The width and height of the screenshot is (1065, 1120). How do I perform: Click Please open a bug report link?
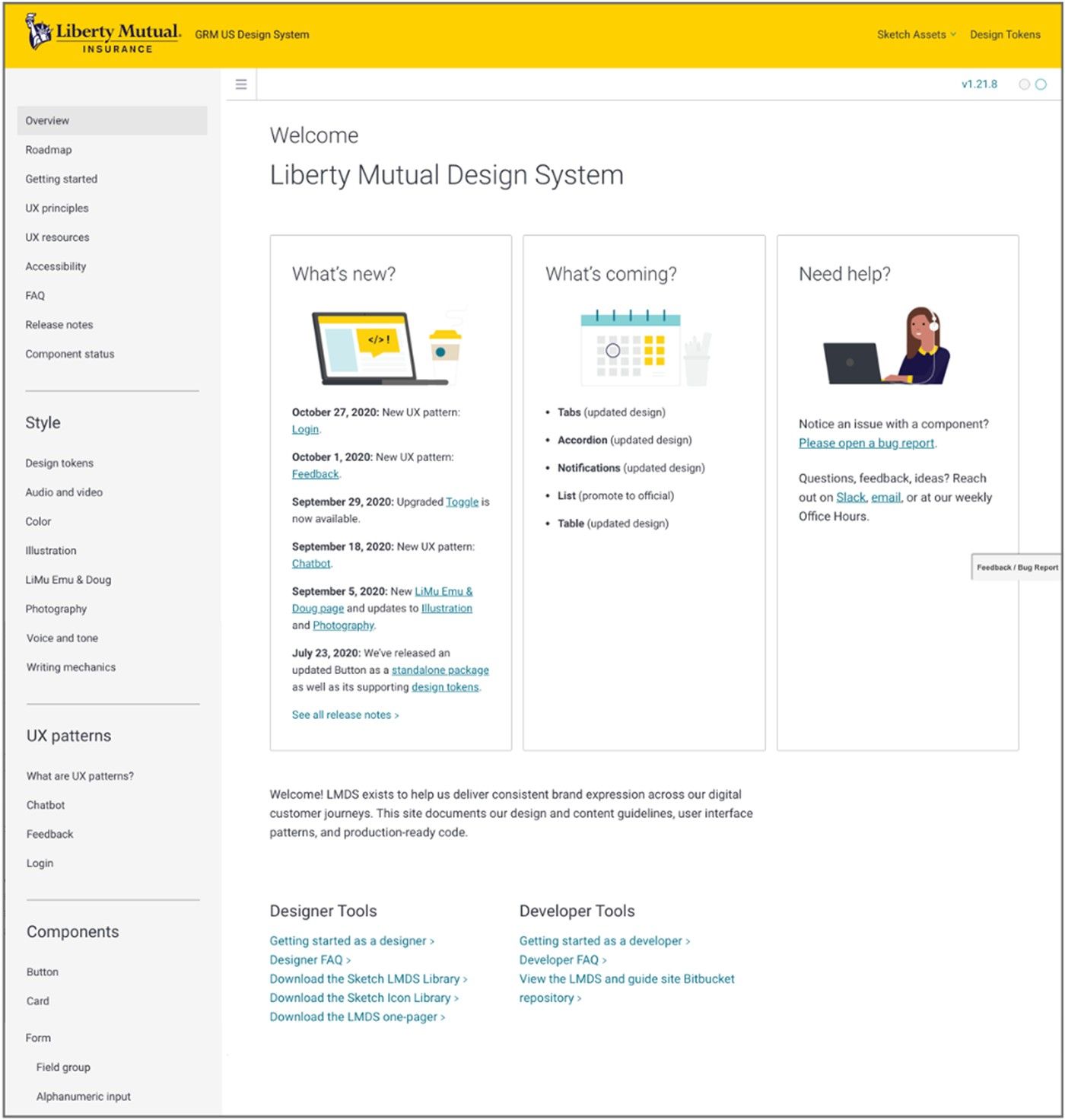click(x=866, y=443)
